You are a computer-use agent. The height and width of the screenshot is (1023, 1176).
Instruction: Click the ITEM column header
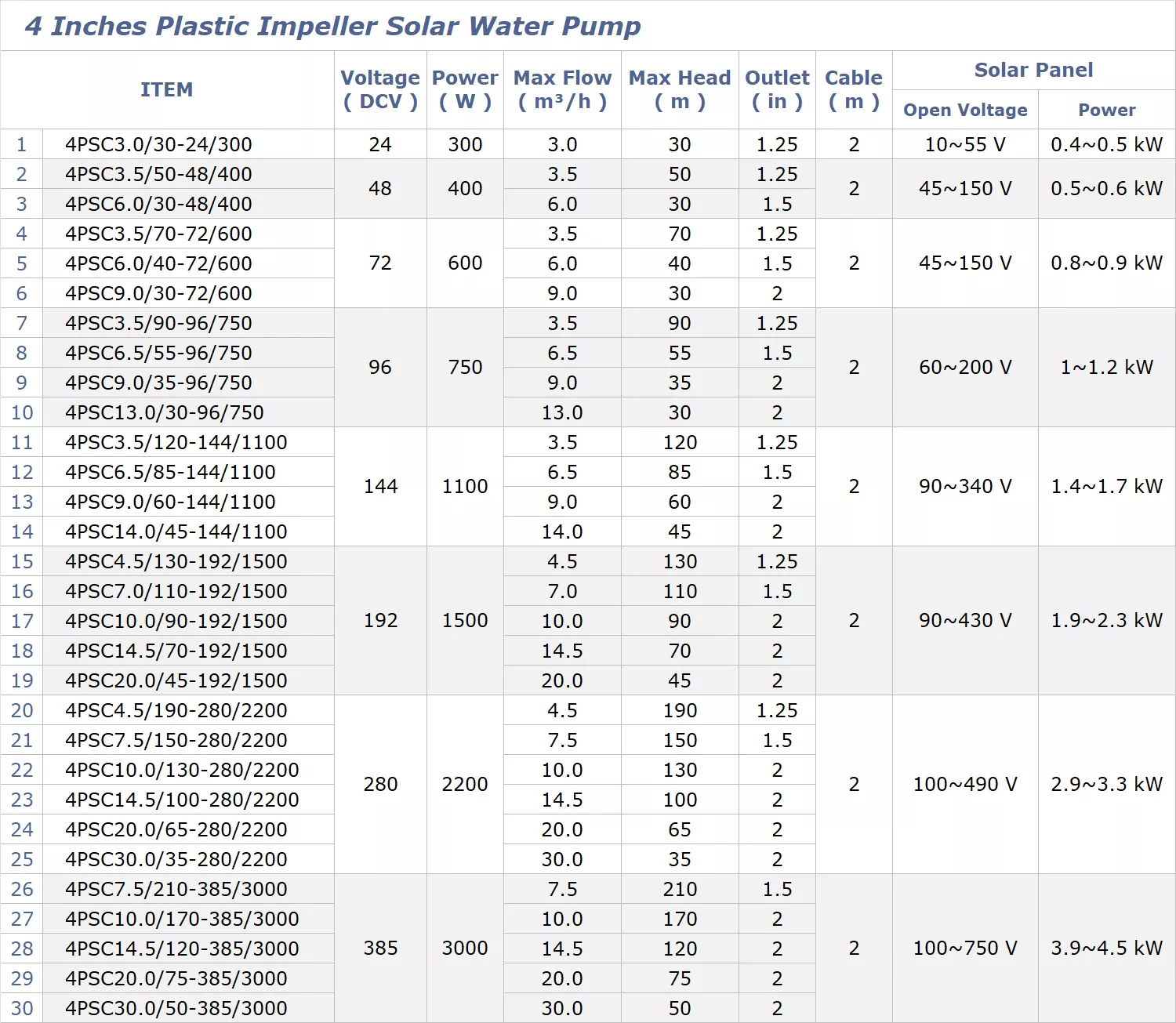167,90
